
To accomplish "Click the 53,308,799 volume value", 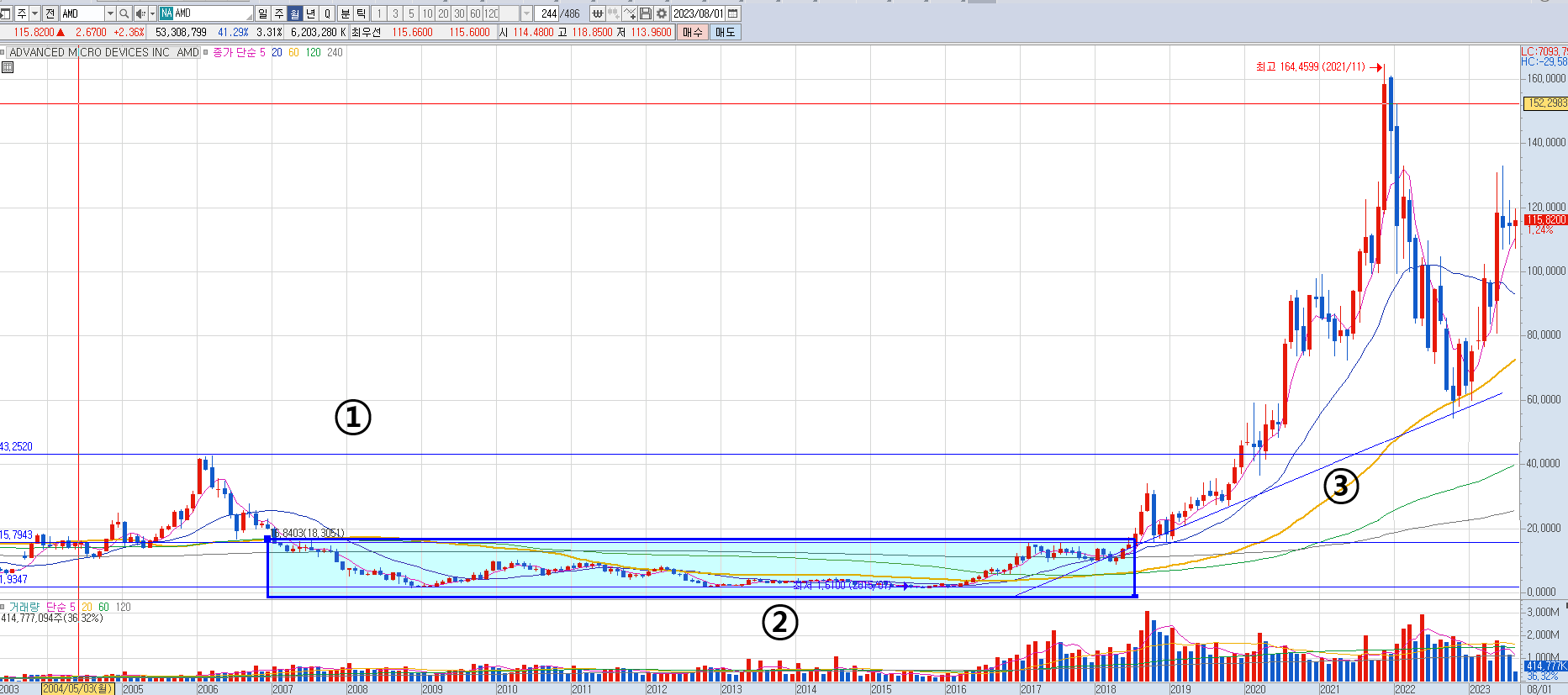I will (181, 32).
